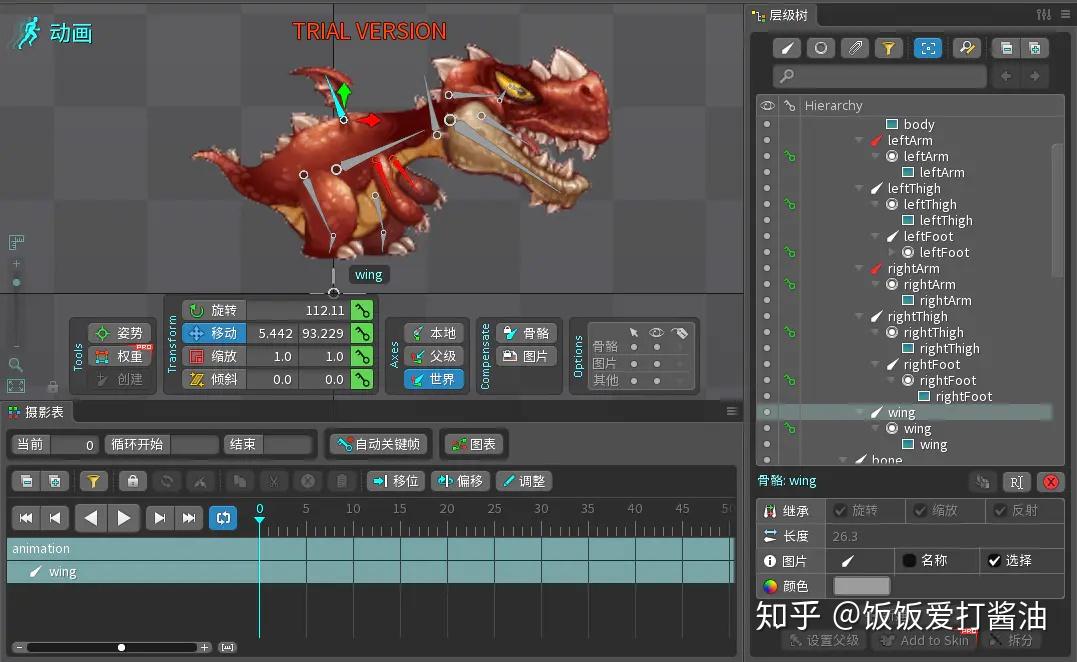
Task: Select 世界 world axes
Action: [x=434, y=379]
